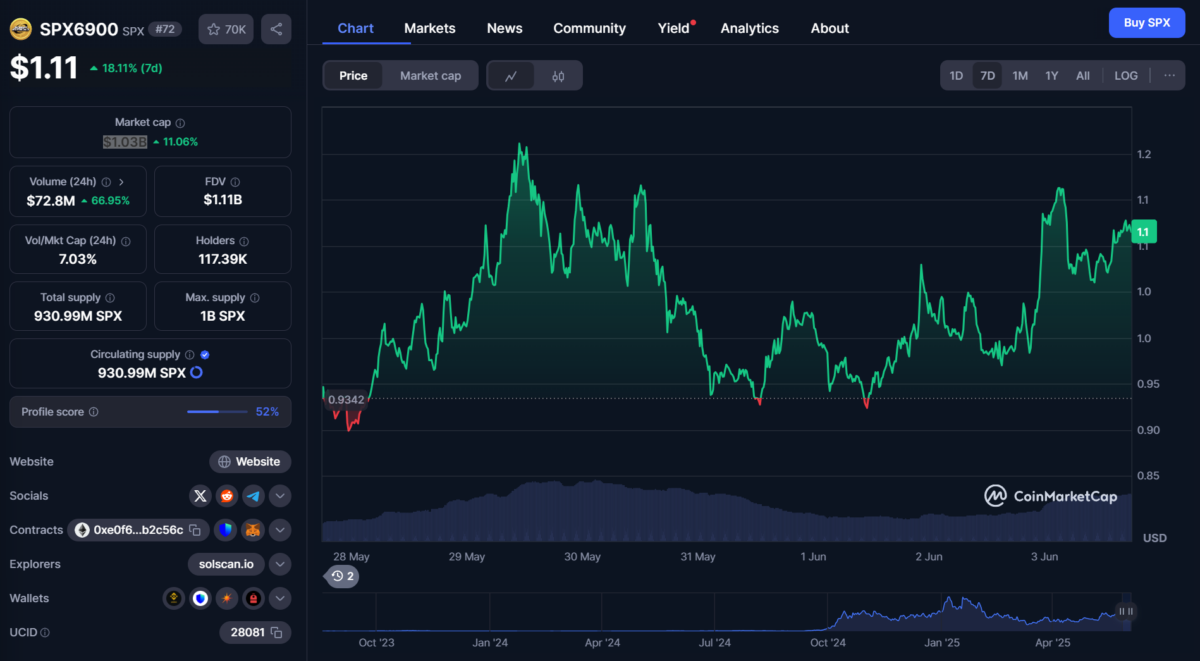
Task: Open the Markets tab
Action: pyautogui.click(x=430, y=28)
